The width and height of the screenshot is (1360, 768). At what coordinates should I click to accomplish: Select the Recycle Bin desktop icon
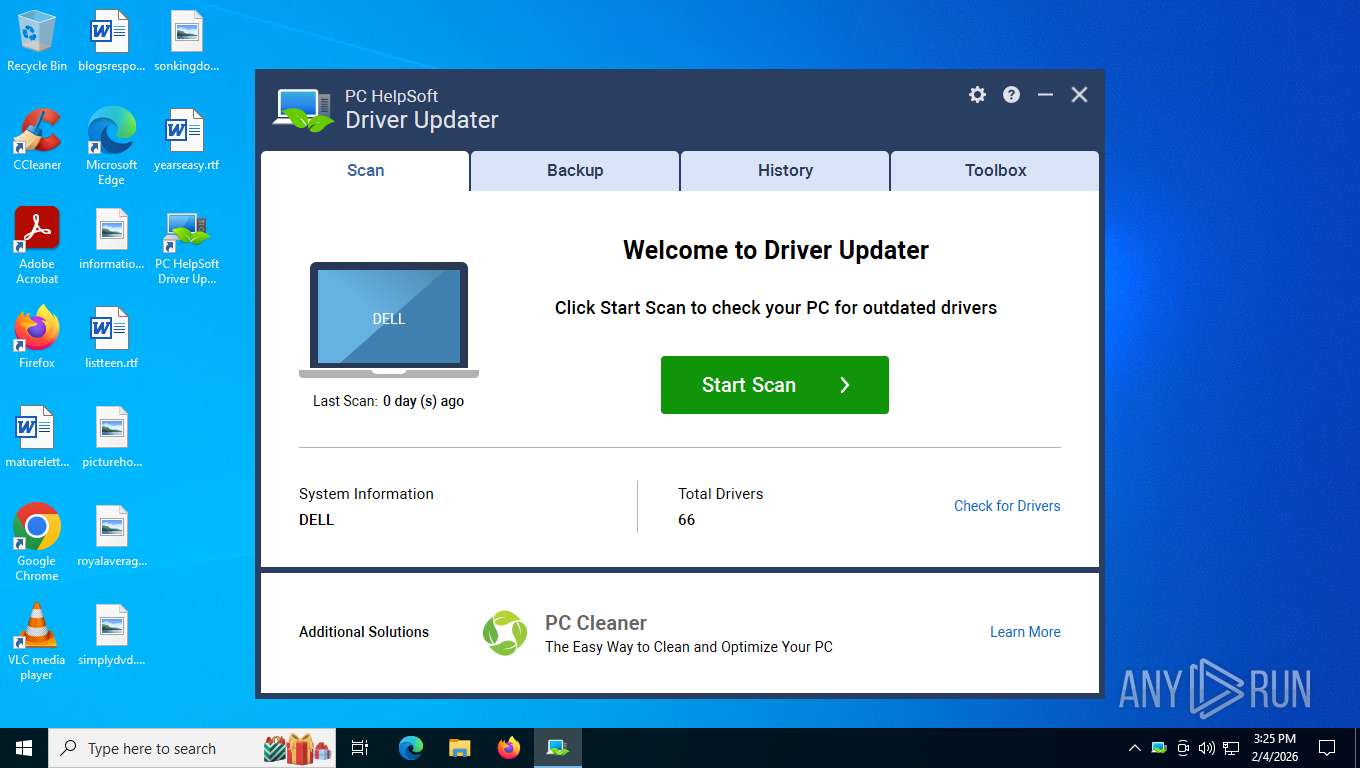37,42
